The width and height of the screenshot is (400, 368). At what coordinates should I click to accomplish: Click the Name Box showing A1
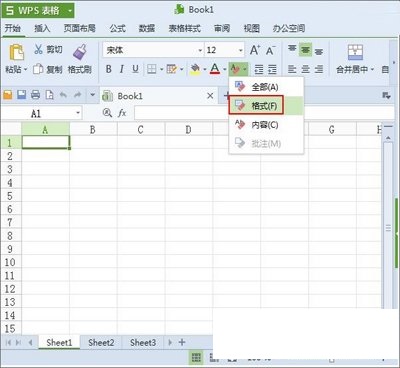pos(41,114)
